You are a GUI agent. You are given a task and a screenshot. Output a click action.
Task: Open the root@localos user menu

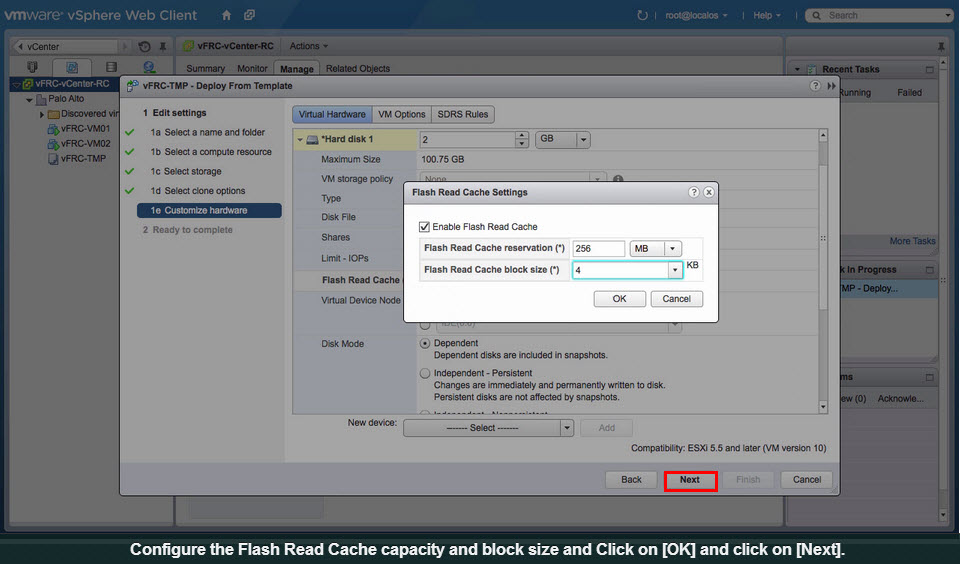click(x=696, y=15)
